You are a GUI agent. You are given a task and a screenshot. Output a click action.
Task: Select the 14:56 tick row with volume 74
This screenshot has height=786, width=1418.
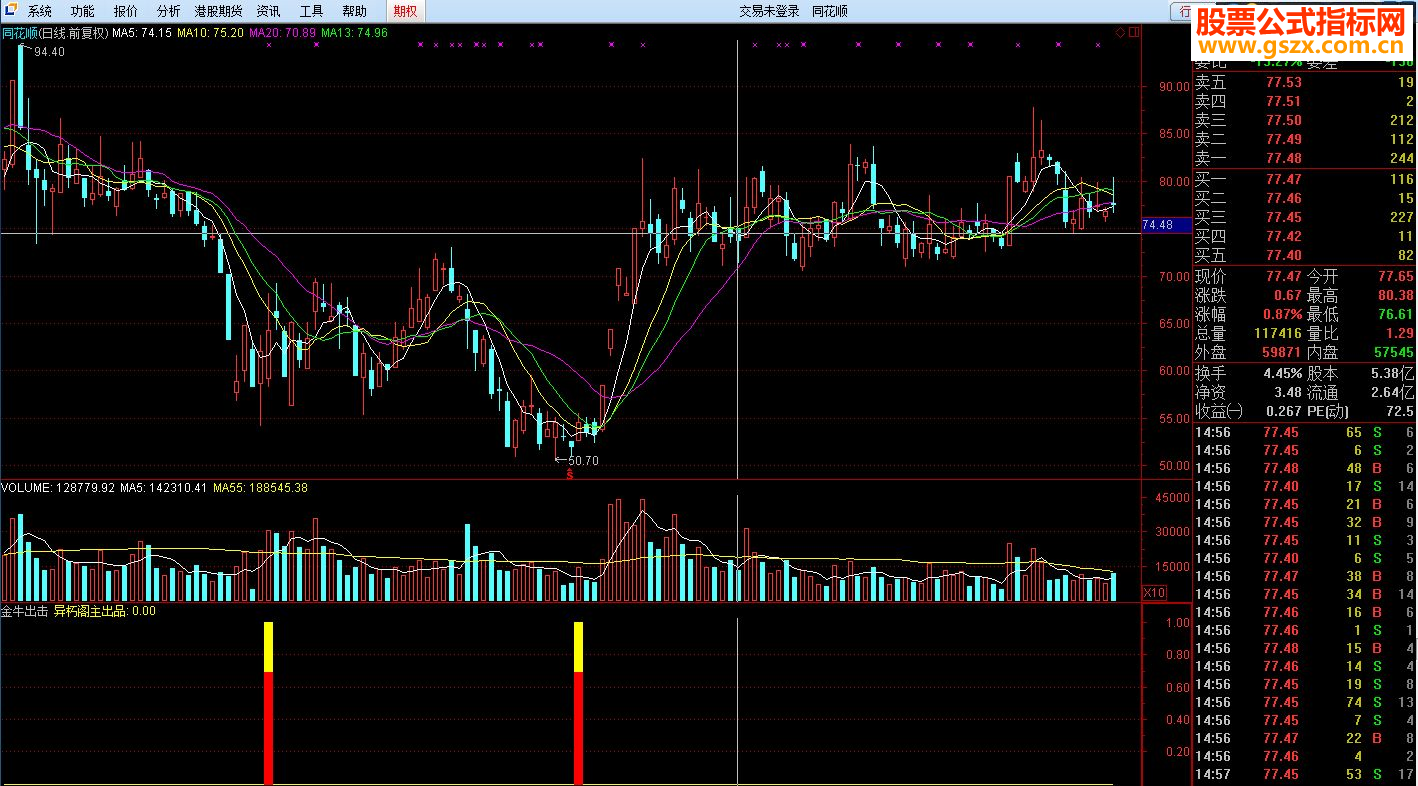[1305, 702]
